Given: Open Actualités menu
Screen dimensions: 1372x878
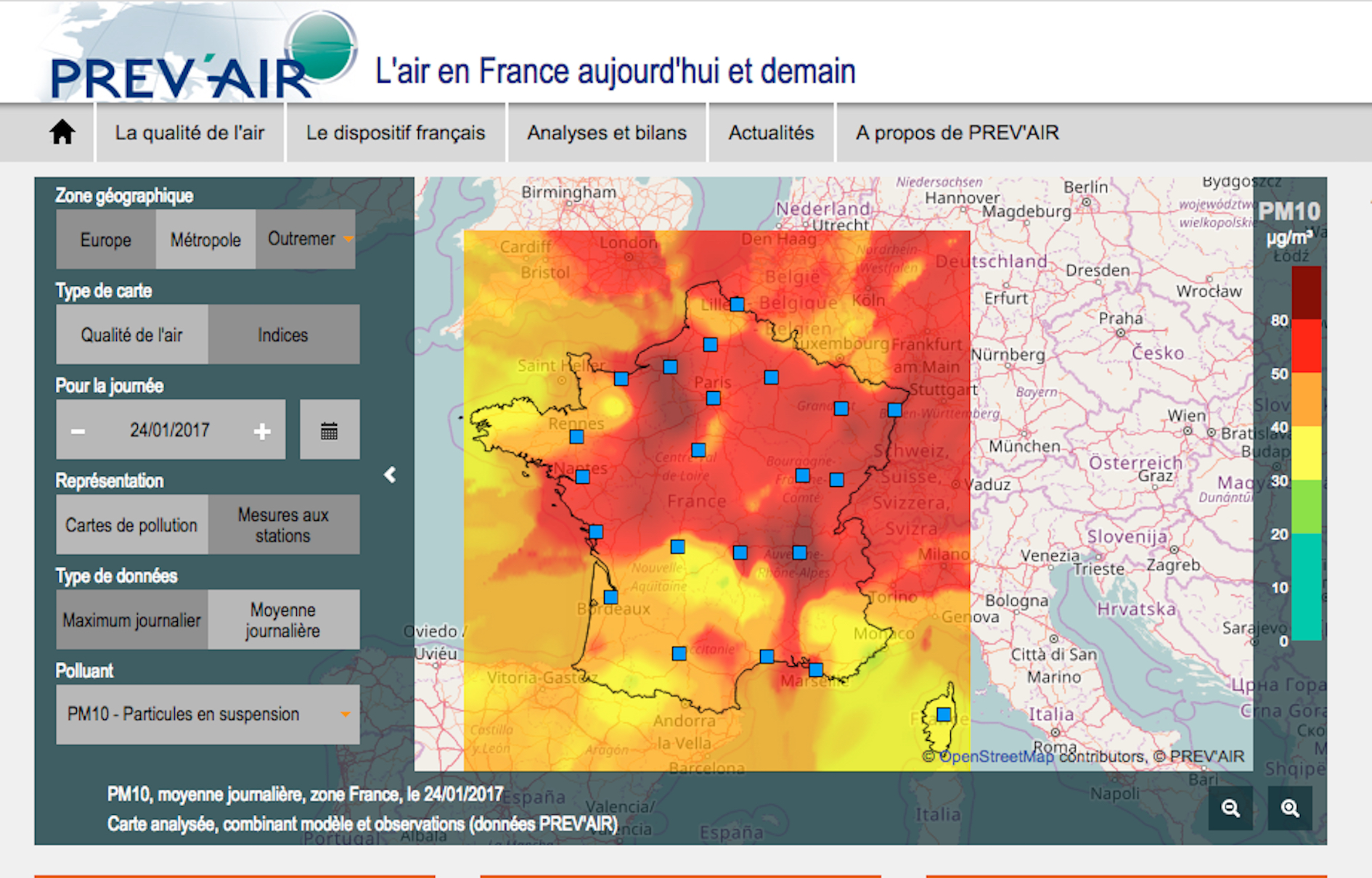Looking at the screenshot, I should [x=772, y=133].
